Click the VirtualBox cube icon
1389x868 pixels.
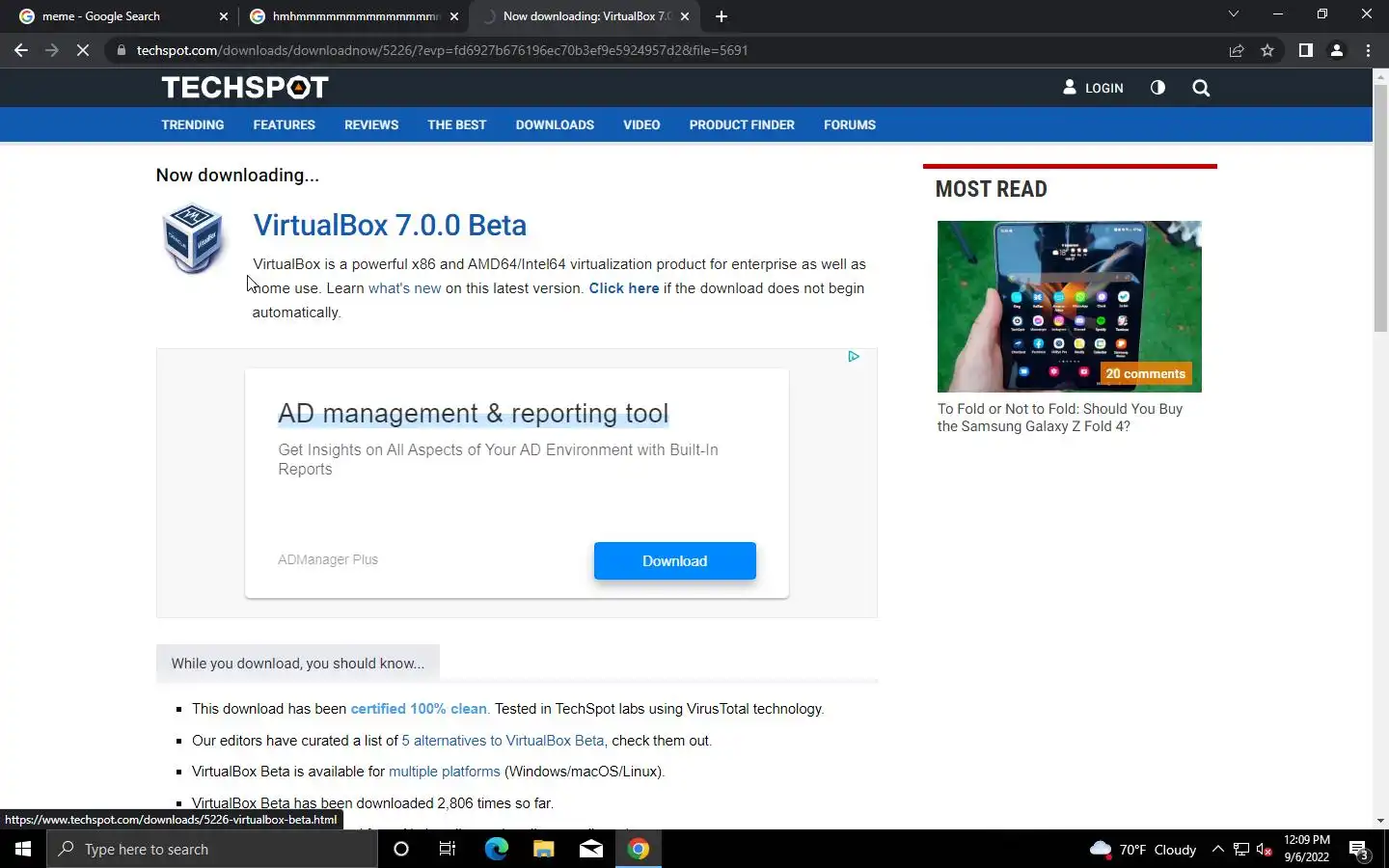click(193, 238)
